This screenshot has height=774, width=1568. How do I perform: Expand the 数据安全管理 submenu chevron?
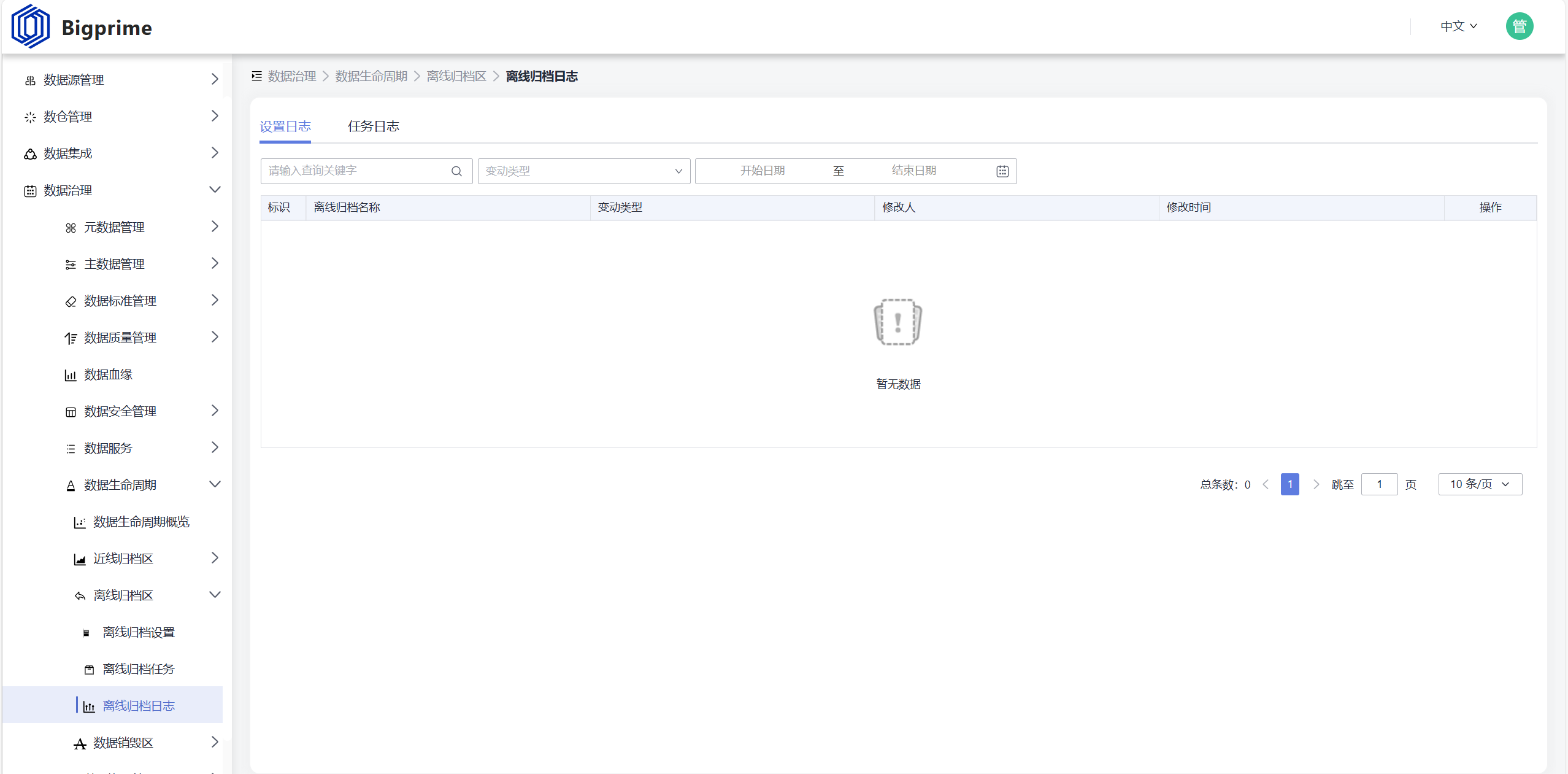pyautogui.click(x=214, y=411)
